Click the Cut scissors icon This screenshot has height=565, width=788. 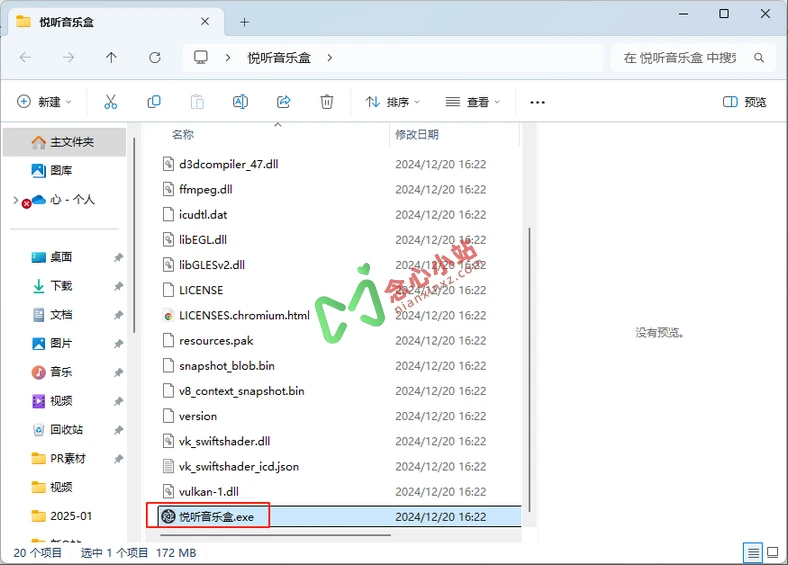(x=111, y=102)
